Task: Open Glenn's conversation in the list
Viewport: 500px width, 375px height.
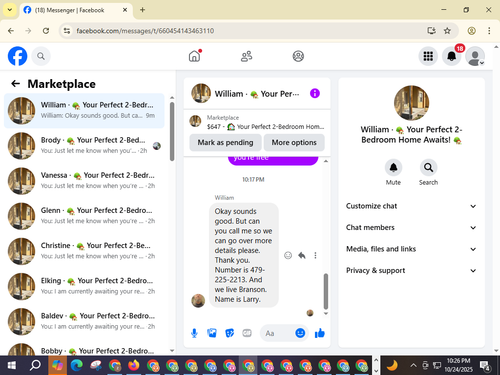Action: (84, 216)
